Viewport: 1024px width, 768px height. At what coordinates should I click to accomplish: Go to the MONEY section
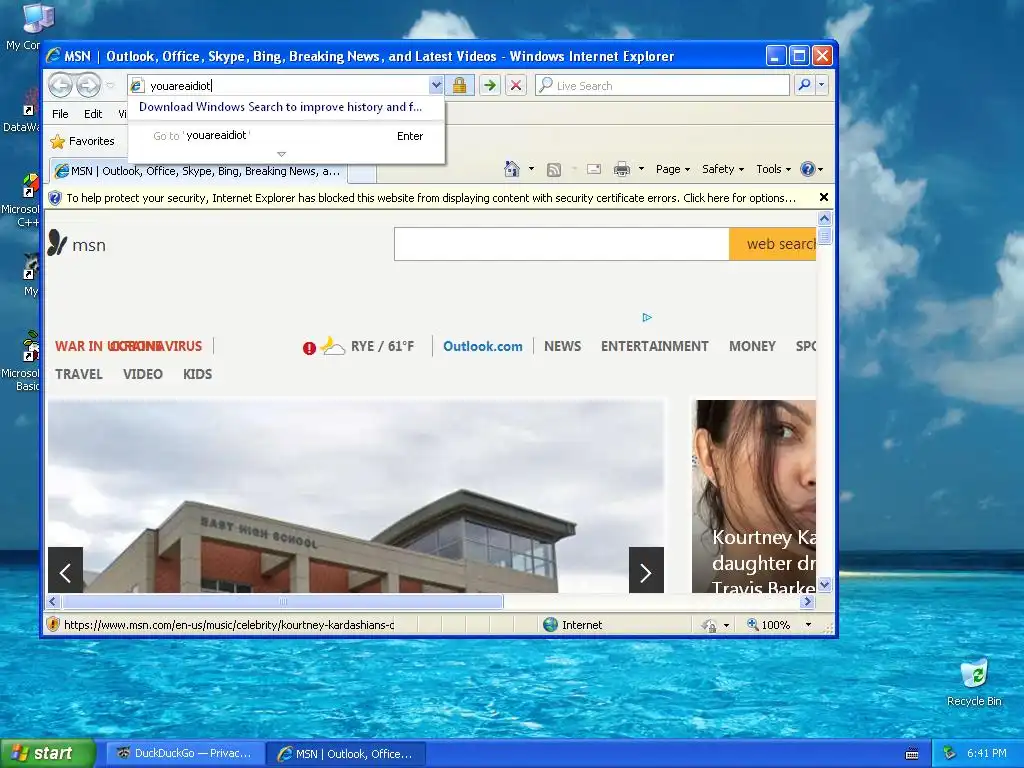[x=752, y=346]
